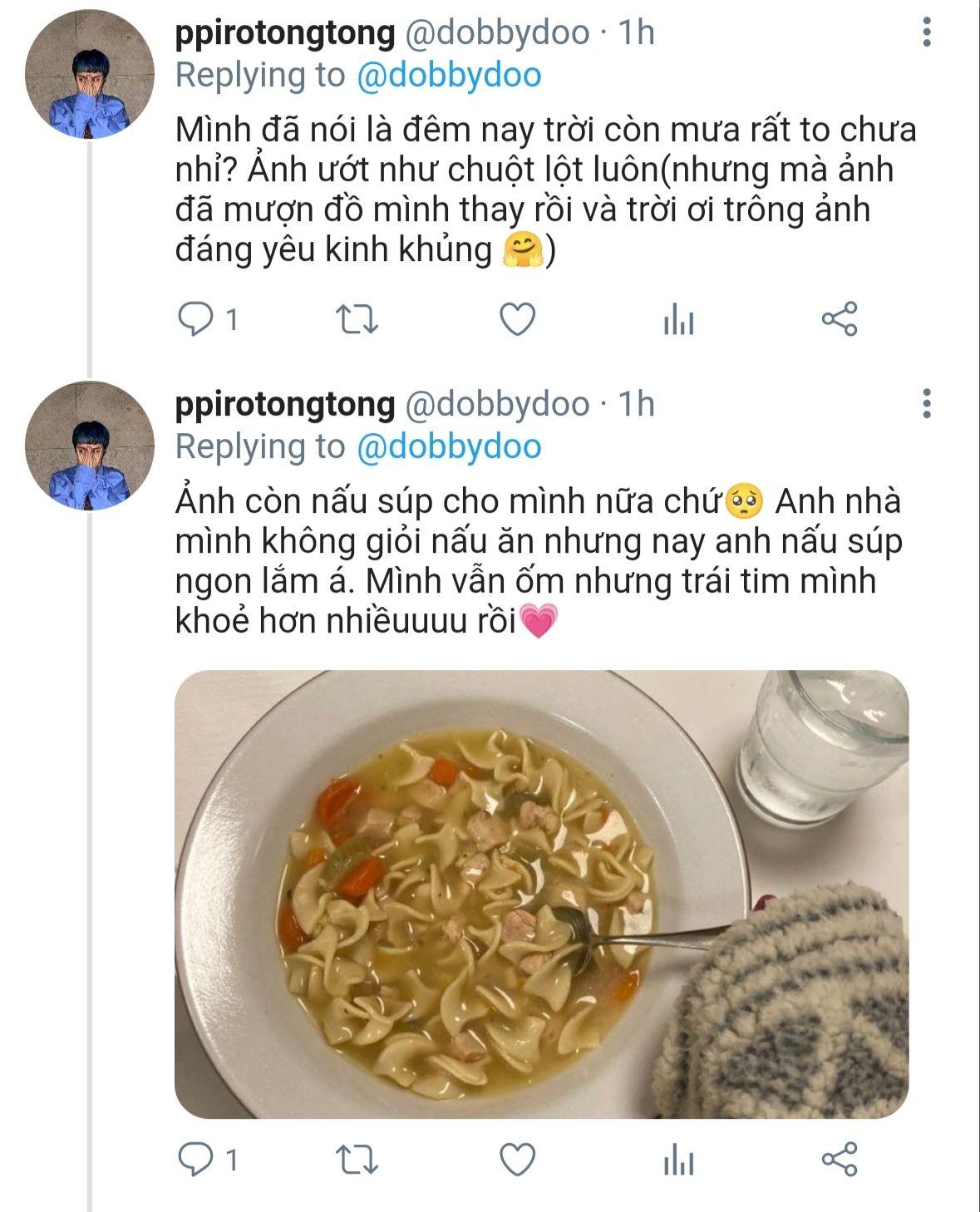Reply to the first tweet about rain
Viewport: 980px width, 1212px height.
tap(196, 319)
